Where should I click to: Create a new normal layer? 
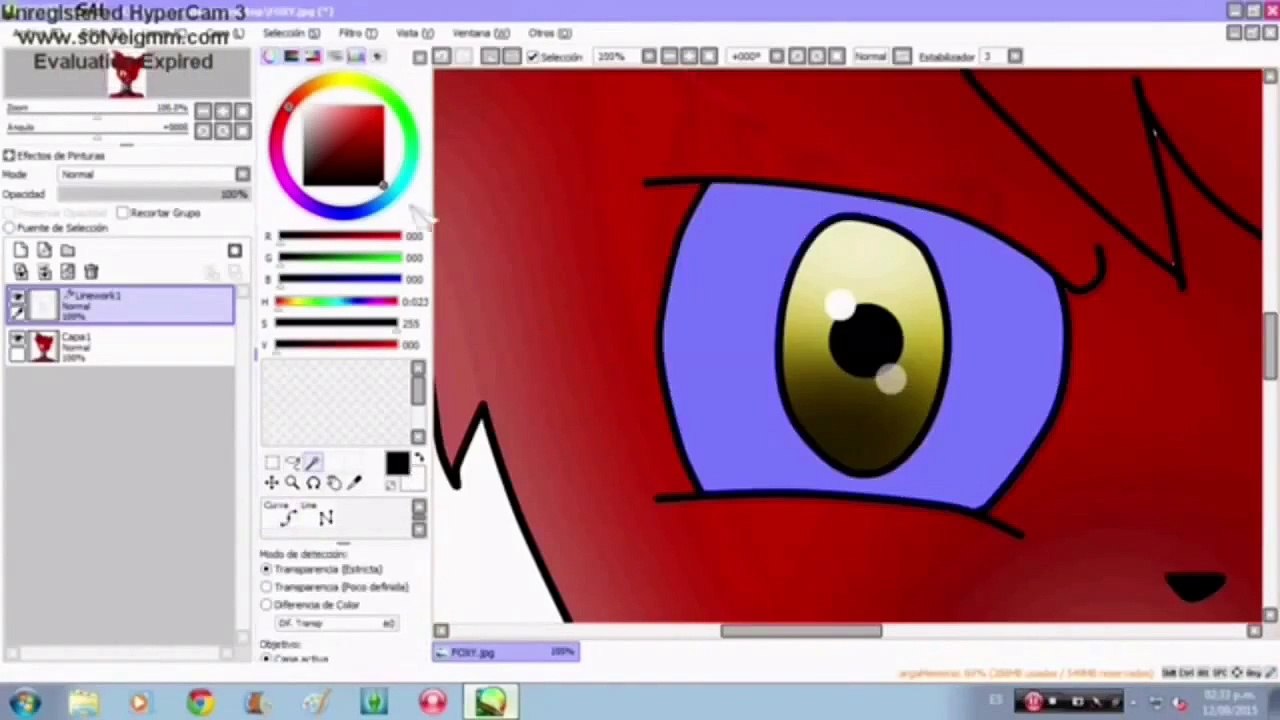tap(21, 251)
